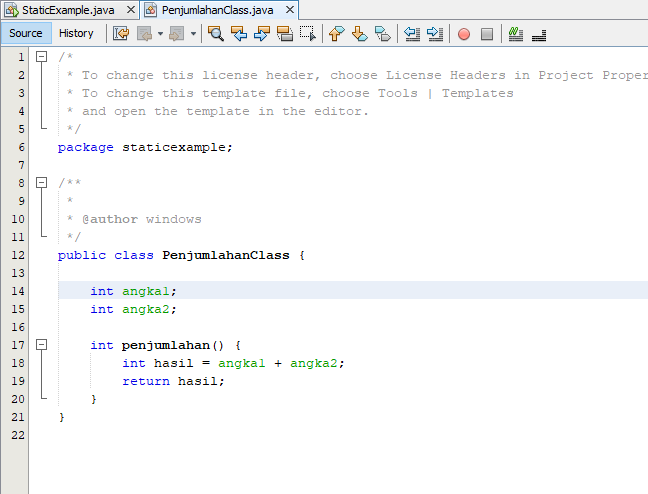Toggle Rectangular Selection icon

pyautogui.click(x=308, y=33)
